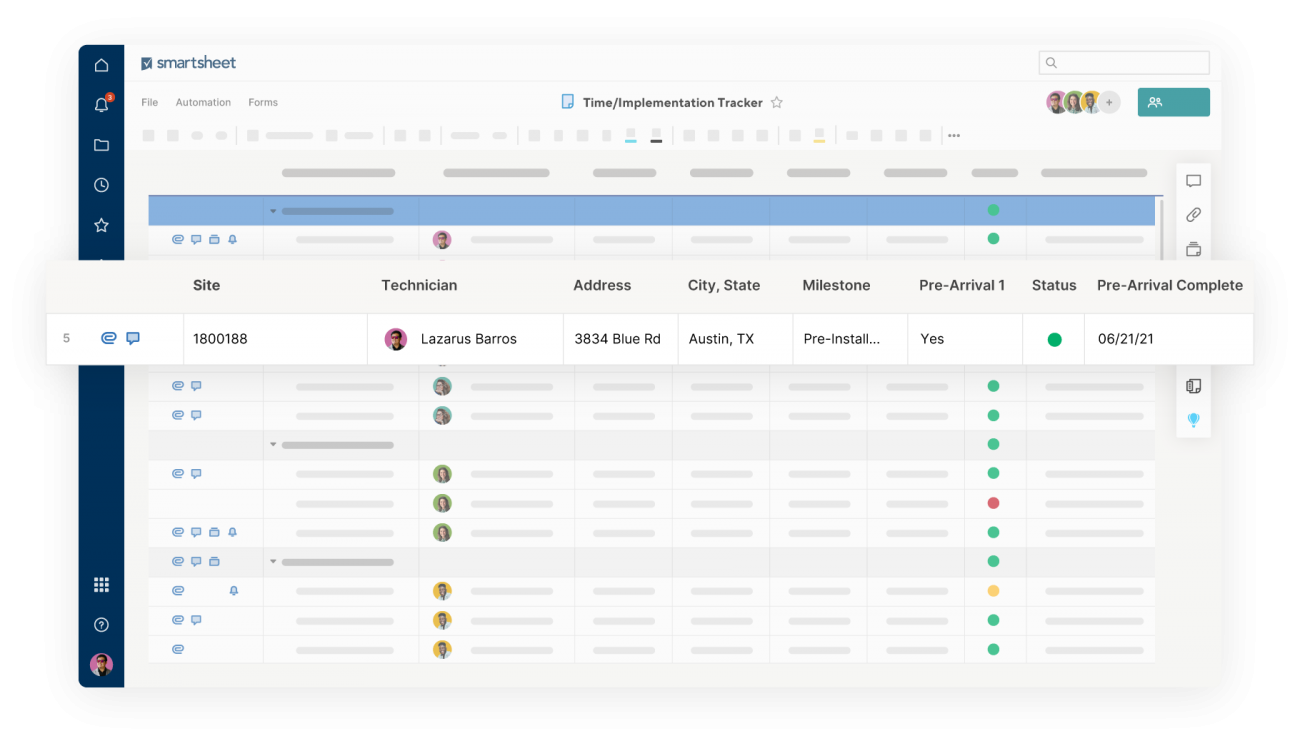
Task: Click the green status dot on row 5
Action: [1053, 338]
